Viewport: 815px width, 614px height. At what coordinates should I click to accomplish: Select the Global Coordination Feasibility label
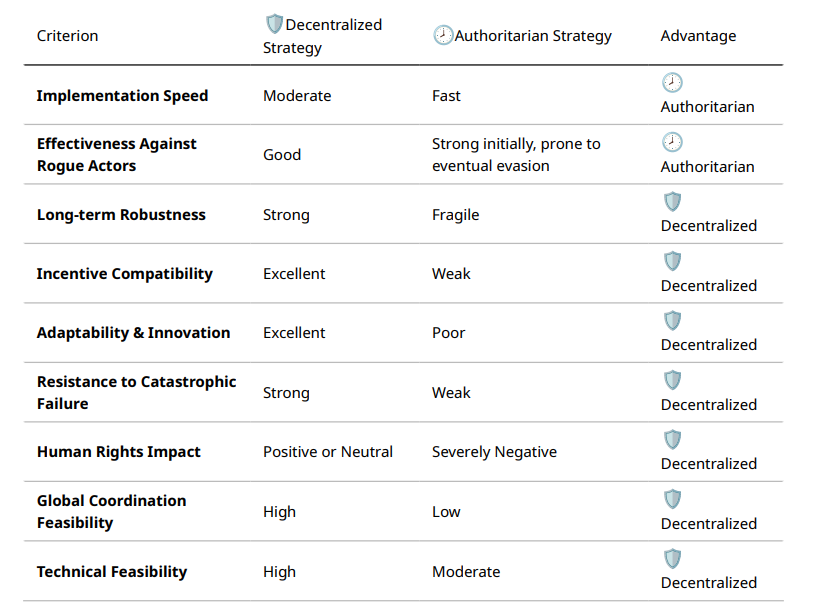point(111,511)
